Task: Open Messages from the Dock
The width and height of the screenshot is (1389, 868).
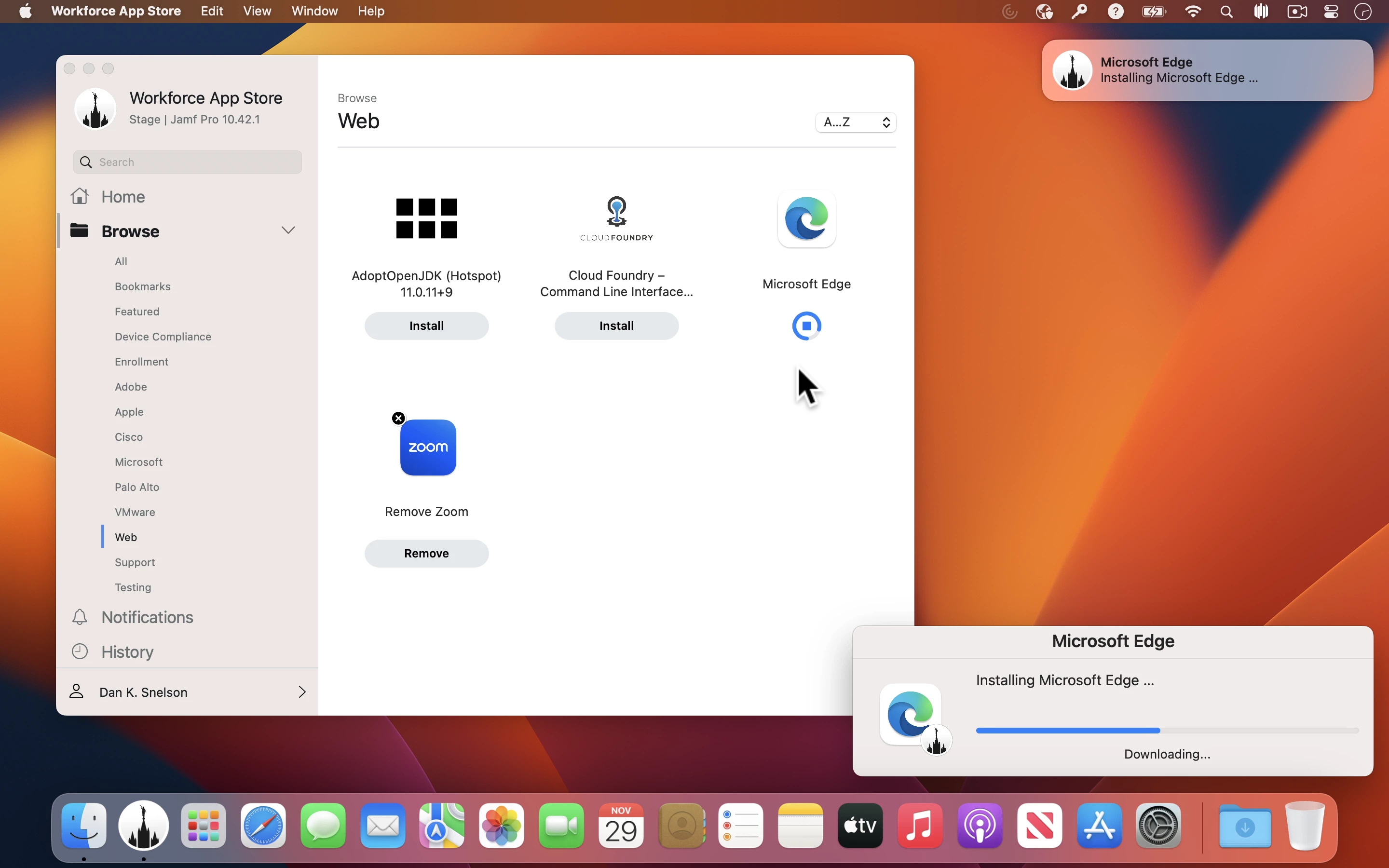Action: point(323,826)
